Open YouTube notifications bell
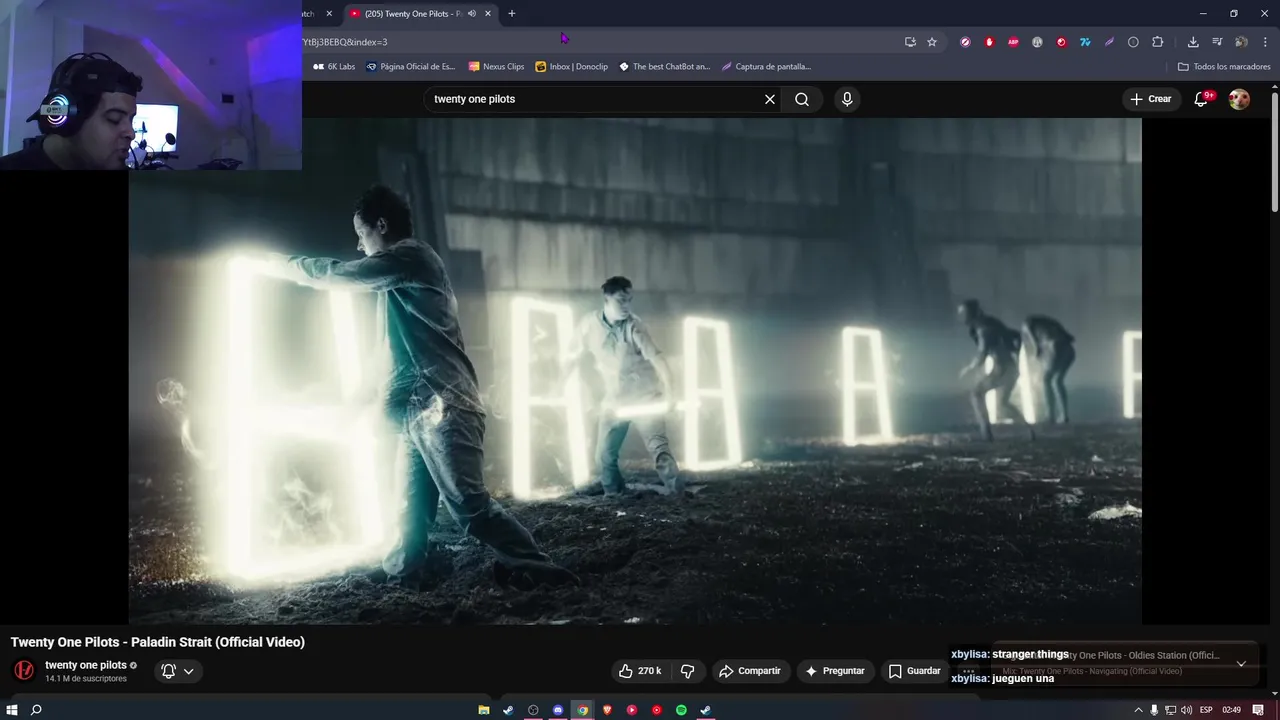Viewport: 1280px width, 720px height. [x=1202, y=99]
